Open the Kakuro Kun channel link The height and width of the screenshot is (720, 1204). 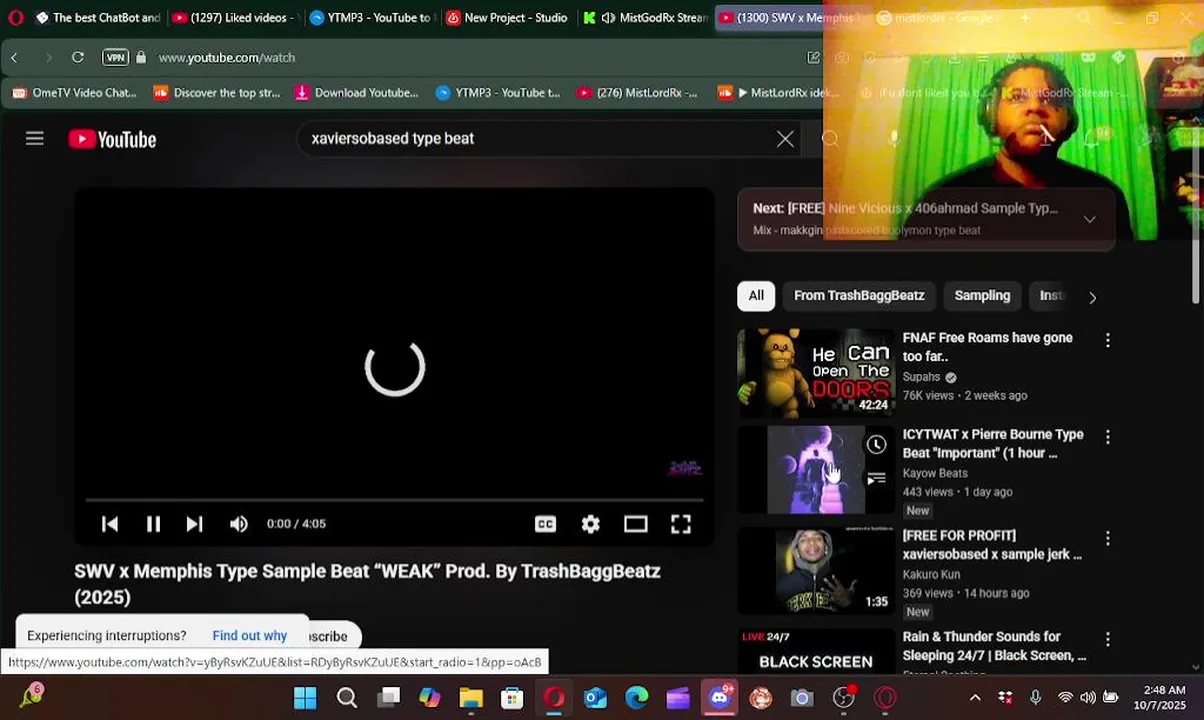tap(931, 574)
